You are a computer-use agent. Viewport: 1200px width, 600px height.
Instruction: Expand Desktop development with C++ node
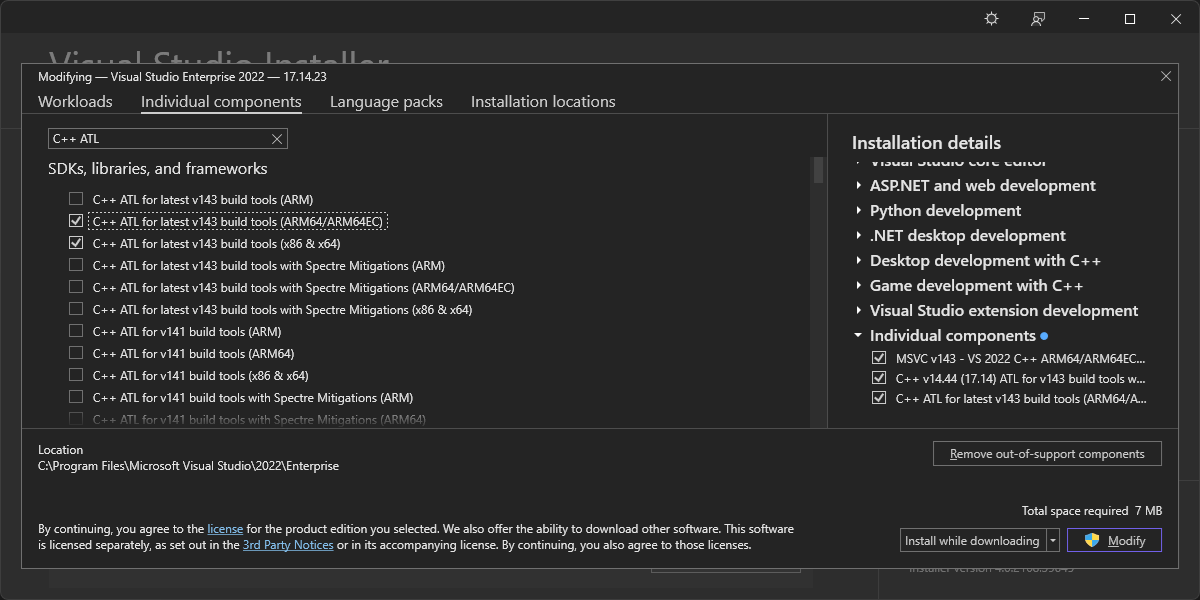click(x=859, y=261)
